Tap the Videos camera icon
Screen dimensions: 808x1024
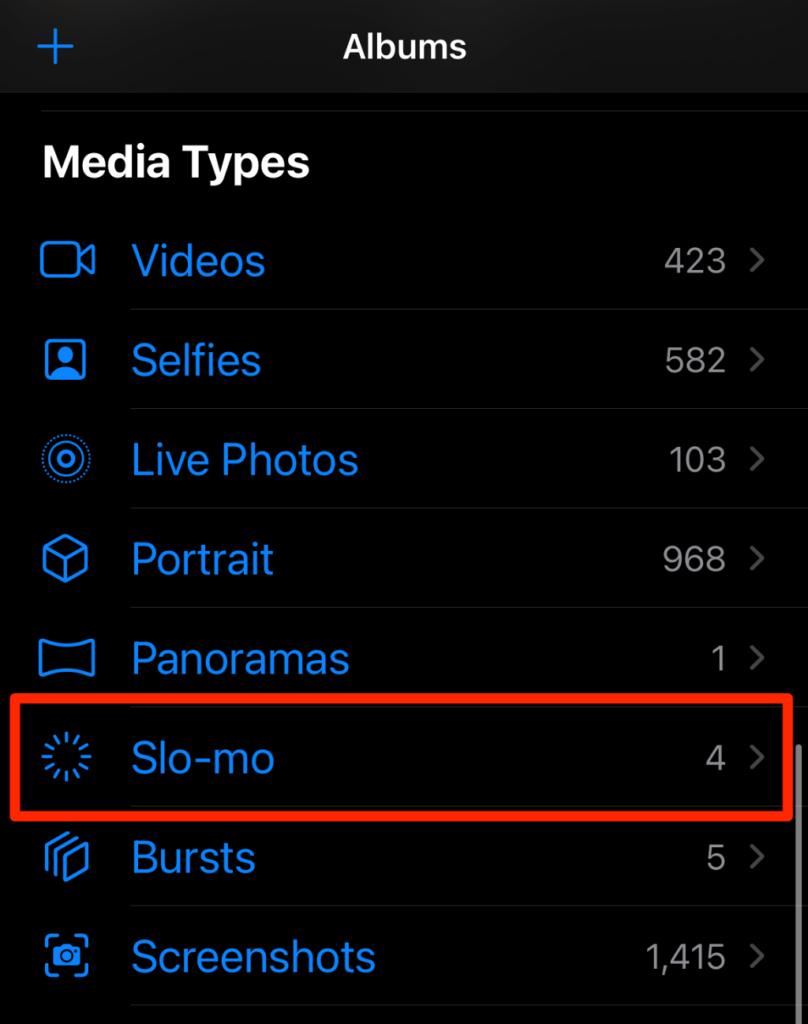pyautogui.click(x=67, y=260)
